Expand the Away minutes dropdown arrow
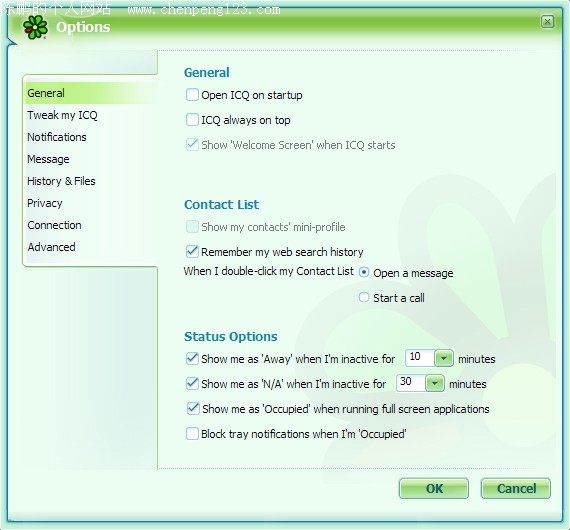570x530 pixels. (x=444, y=358)
